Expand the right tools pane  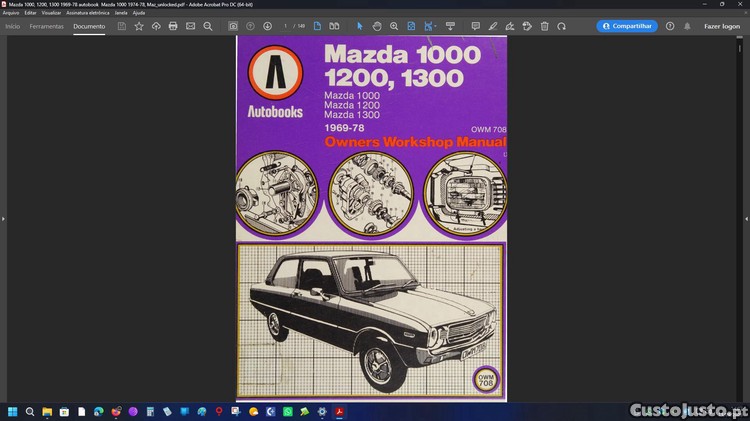[746, 219]
